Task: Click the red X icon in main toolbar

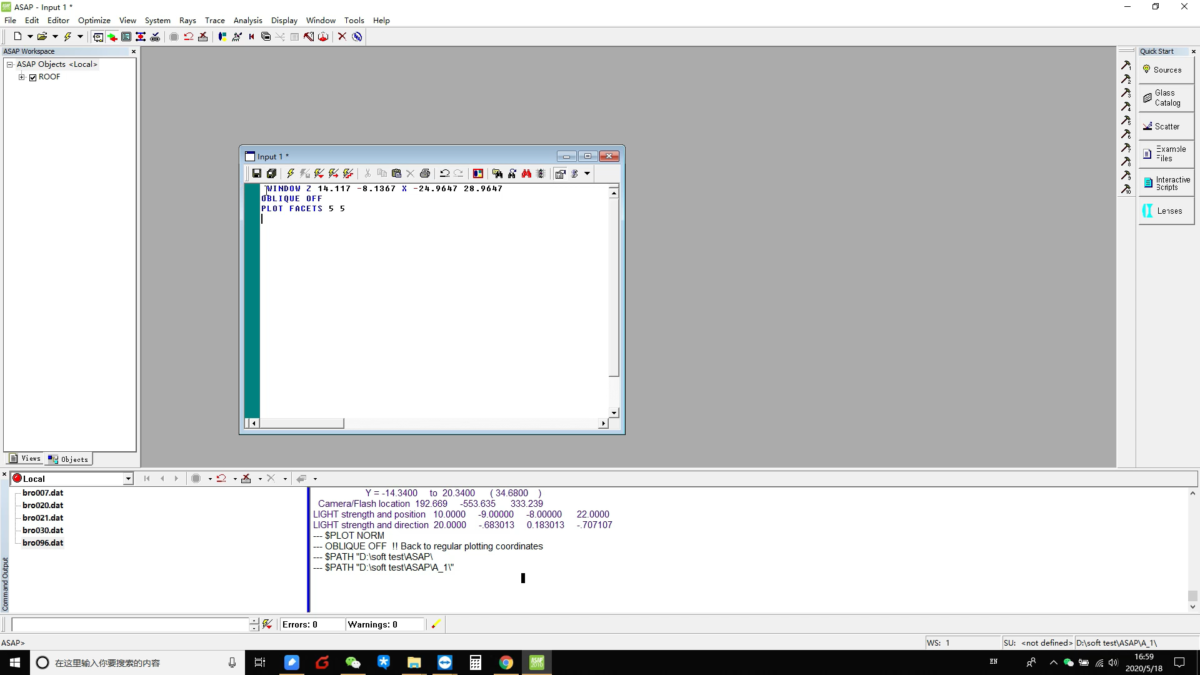Action: 342,37
